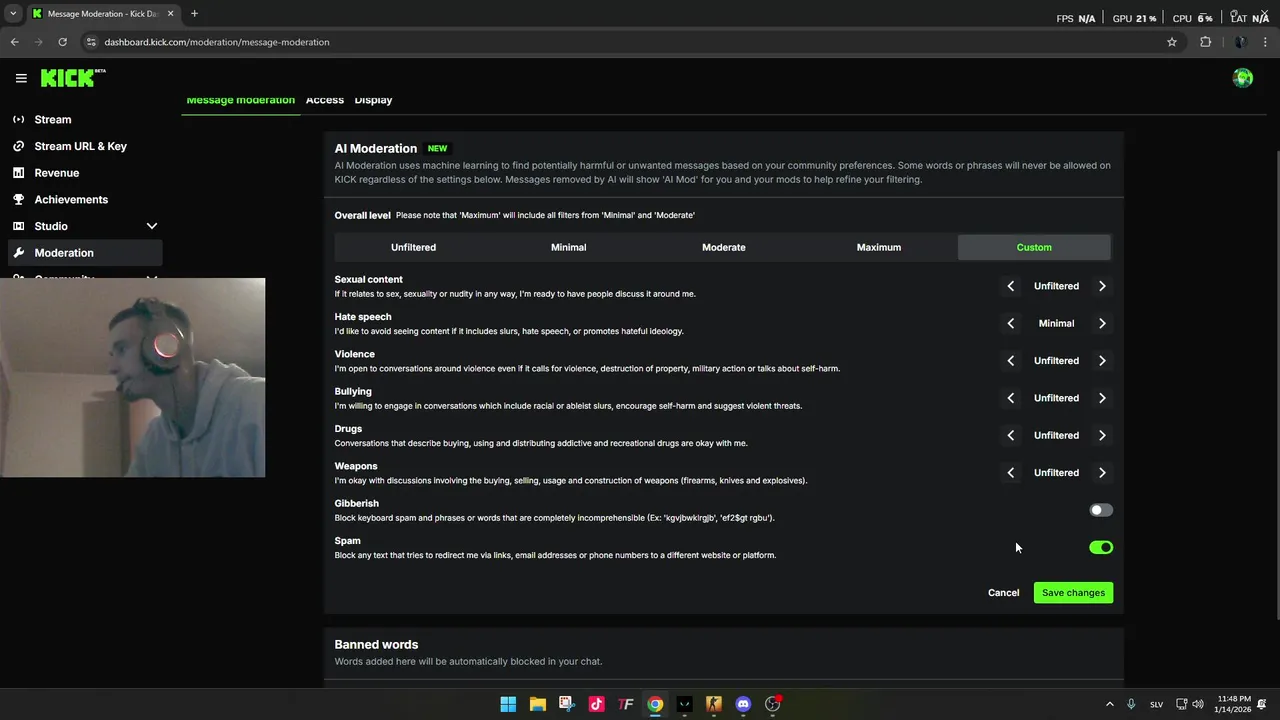Open Discord from the taskbar
1280x720 pixels.
point(743,704)
